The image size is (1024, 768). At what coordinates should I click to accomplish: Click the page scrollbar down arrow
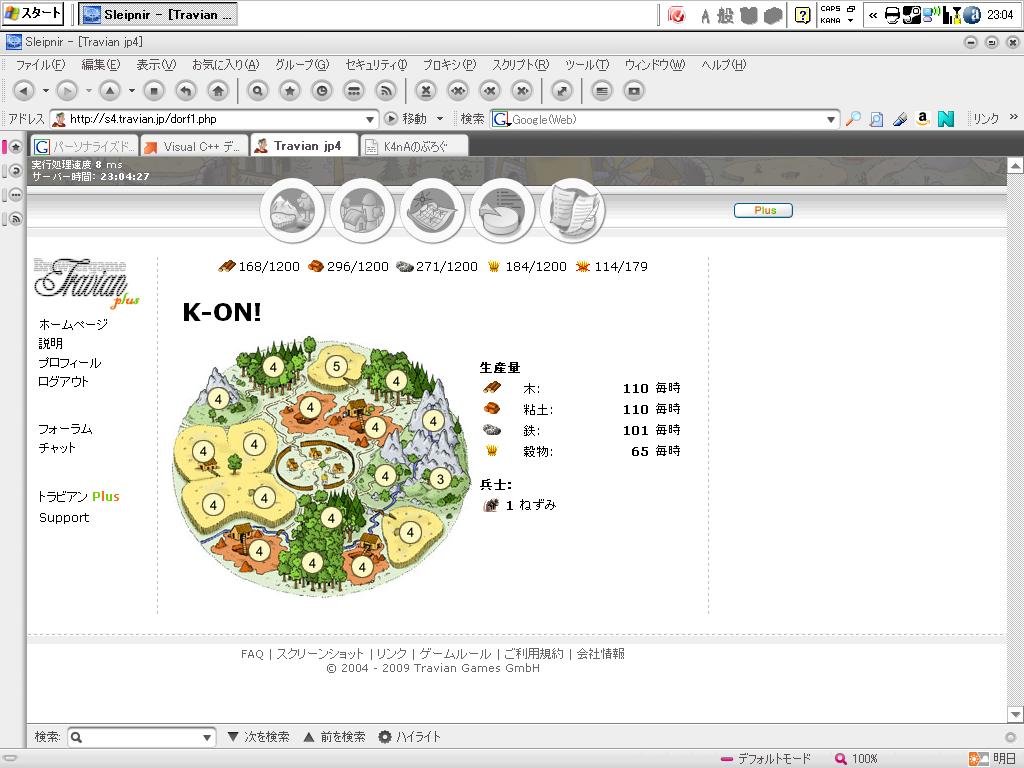pos(1015,714)
